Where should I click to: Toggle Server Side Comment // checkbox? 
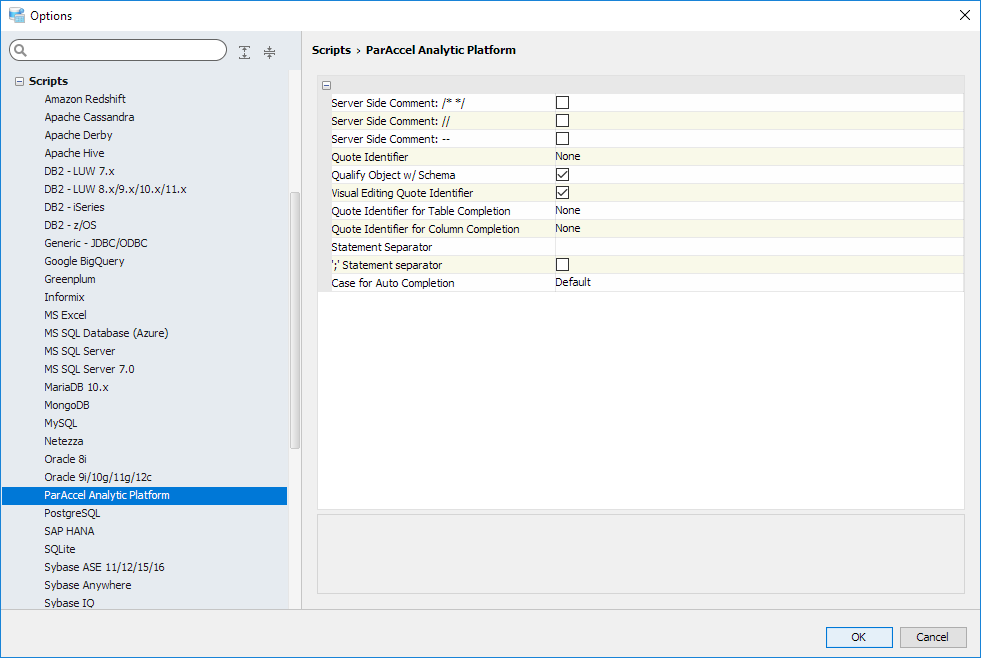tap(562, 120)
